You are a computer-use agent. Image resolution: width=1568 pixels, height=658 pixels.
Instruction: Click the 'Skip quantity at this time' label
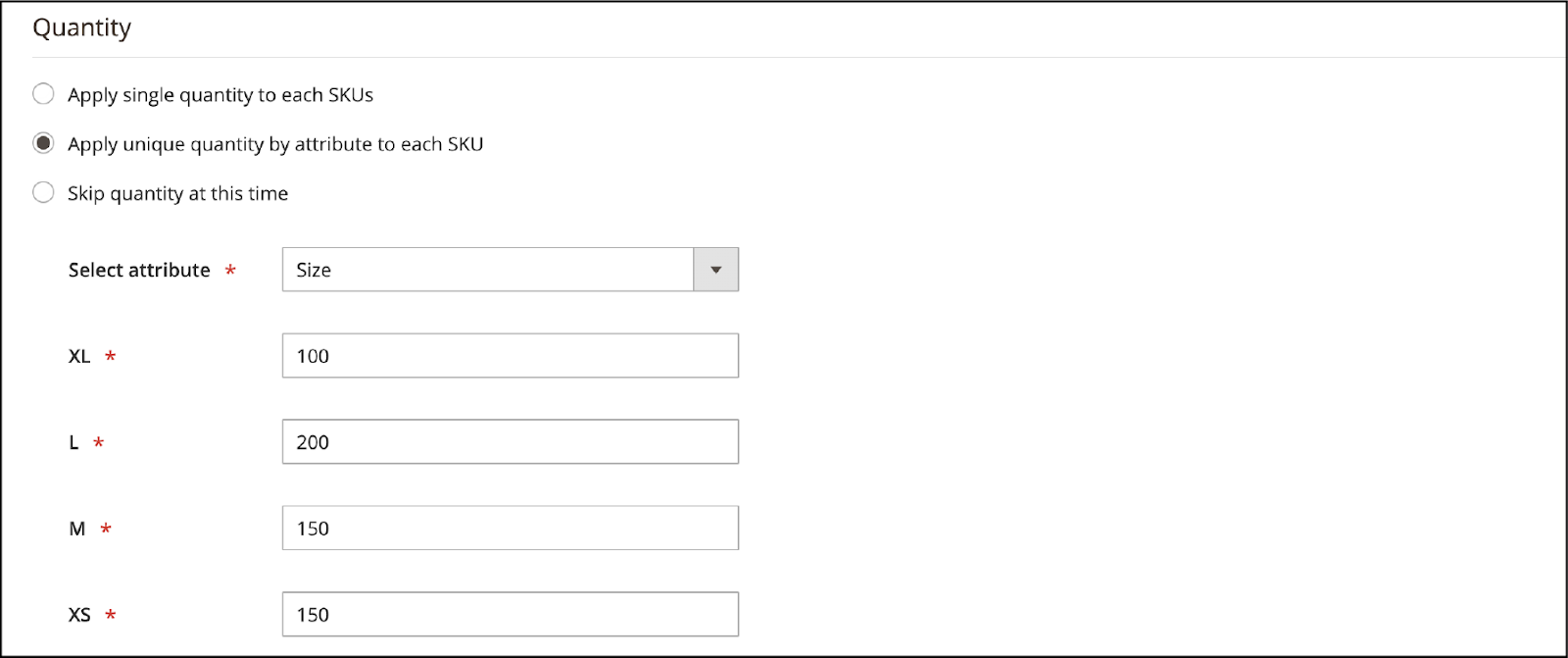tap(178, 193)
